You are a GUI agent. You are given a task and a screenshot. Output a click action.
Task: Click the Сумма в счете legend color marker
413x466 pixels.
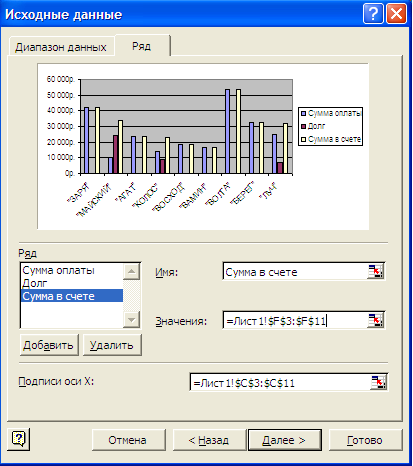pos(303,139)
